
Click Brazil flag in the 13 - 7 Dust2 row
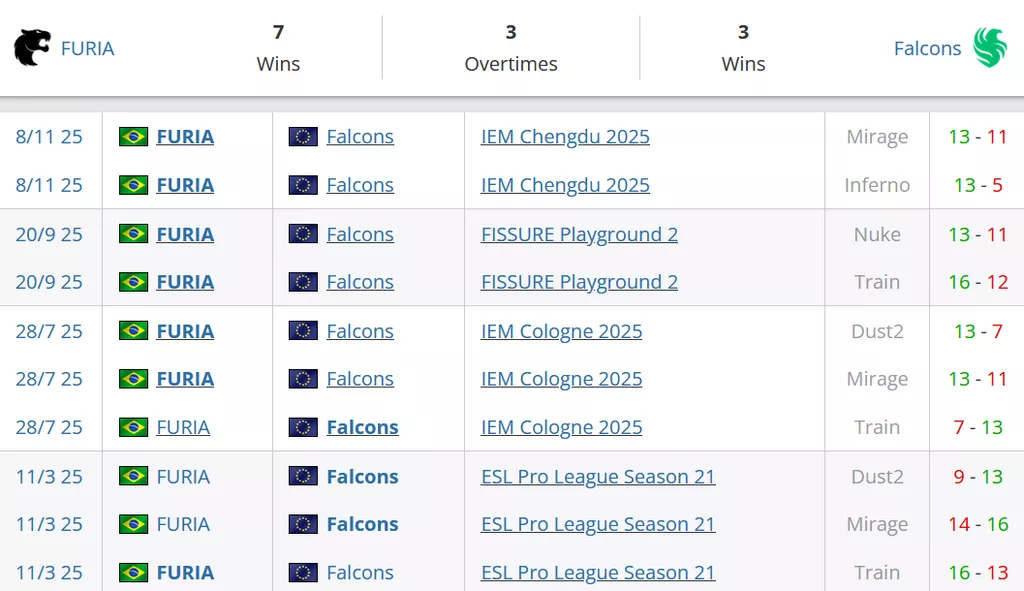pos(133,331)
